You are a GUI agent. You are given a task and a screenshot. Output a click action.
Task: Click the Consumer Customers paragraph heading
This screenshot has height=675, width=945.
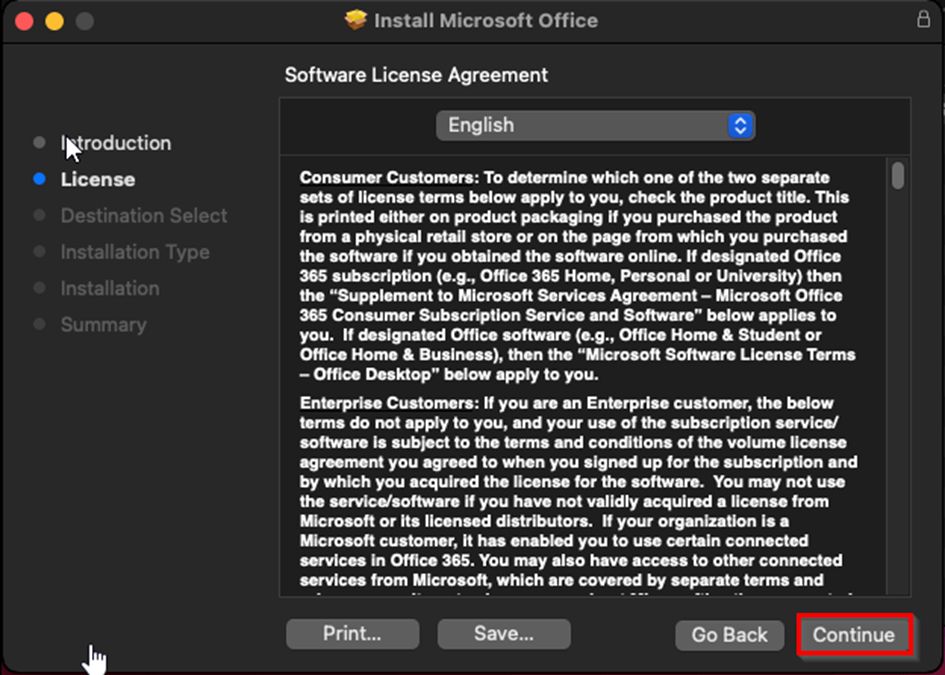point(389,178)
